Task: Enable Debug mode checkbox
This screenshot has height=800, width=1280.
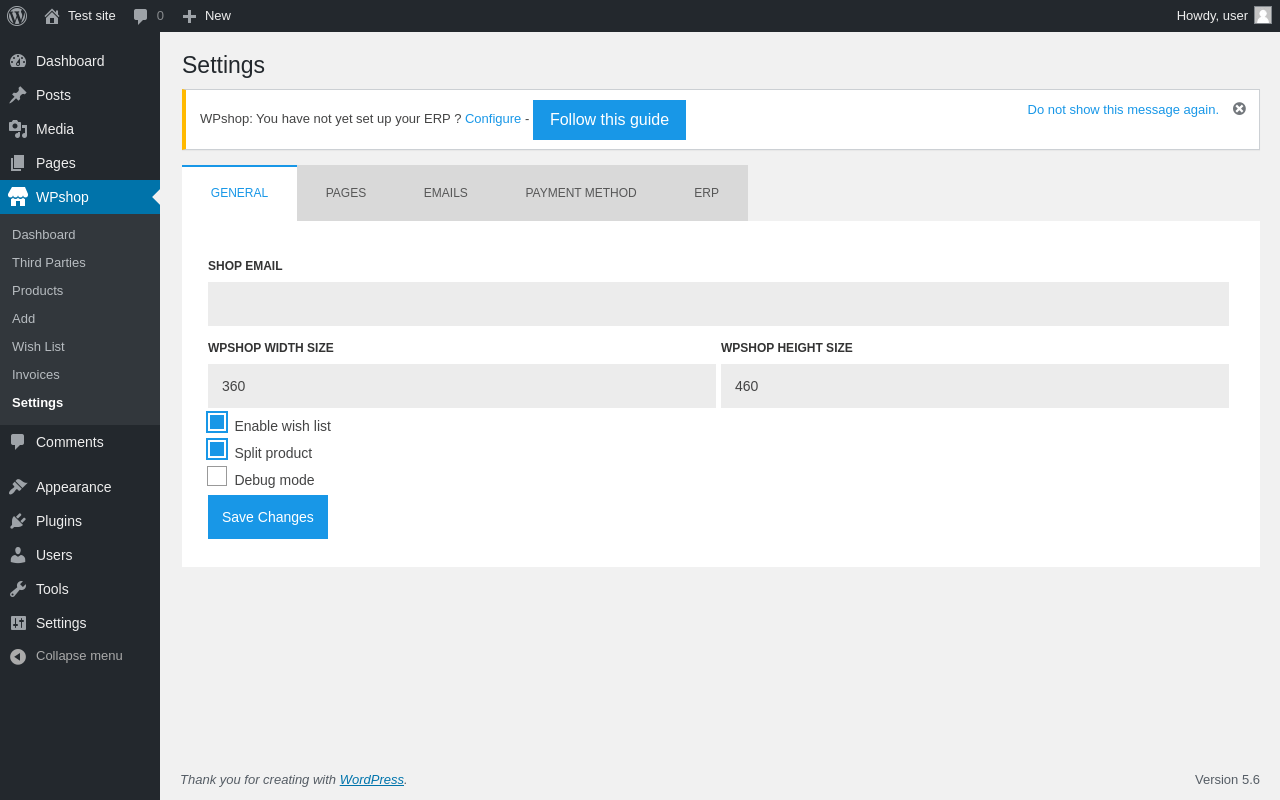Action: (217, 476)
